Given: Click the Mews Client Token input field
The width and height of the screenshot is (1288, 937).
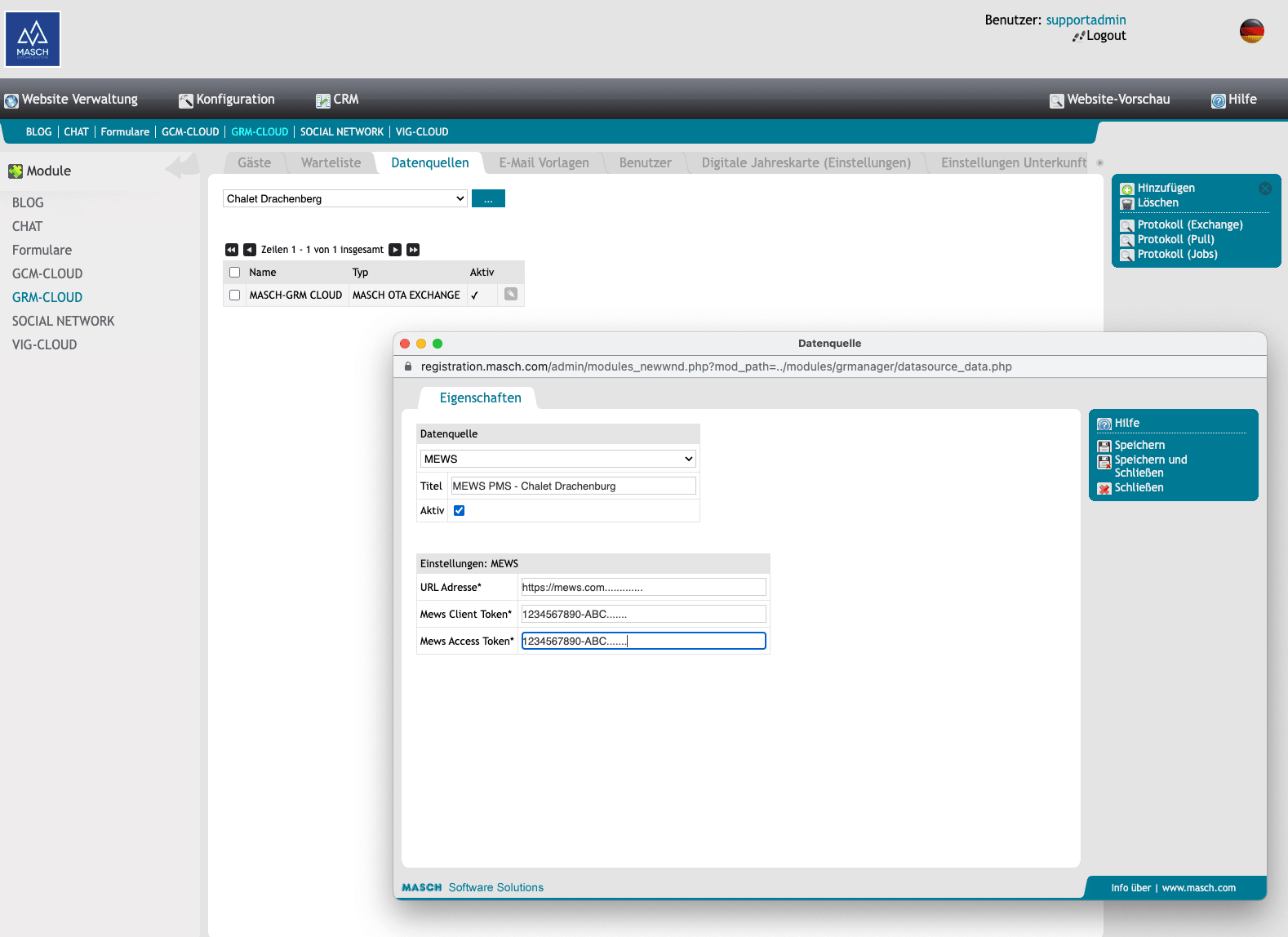Looking at the screenshot, I should [643, 614].
